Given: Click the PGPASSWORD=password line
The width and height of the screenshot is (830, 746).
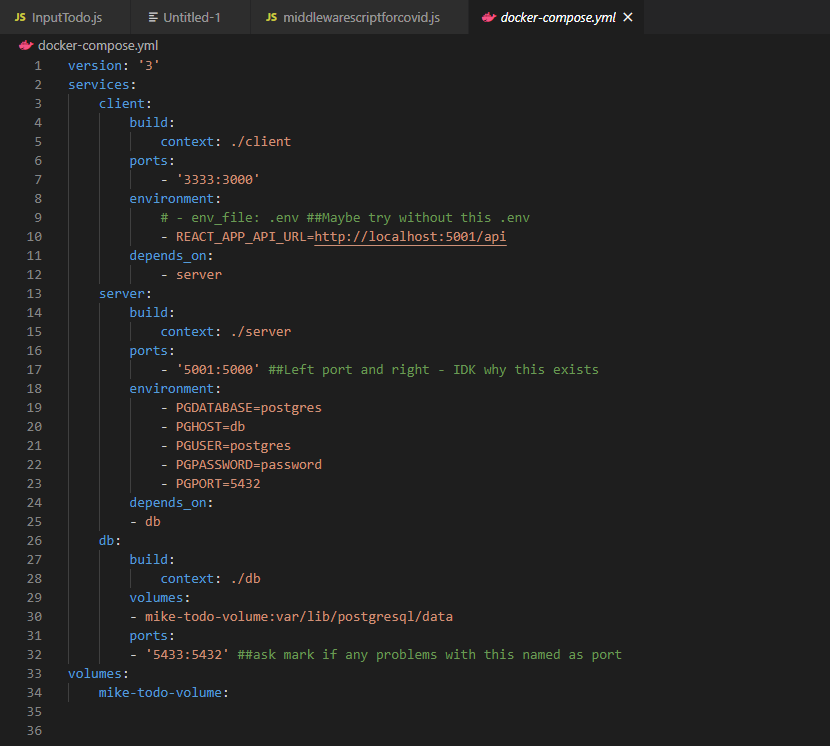Looking at the screenshot, I should pos(248,465).
